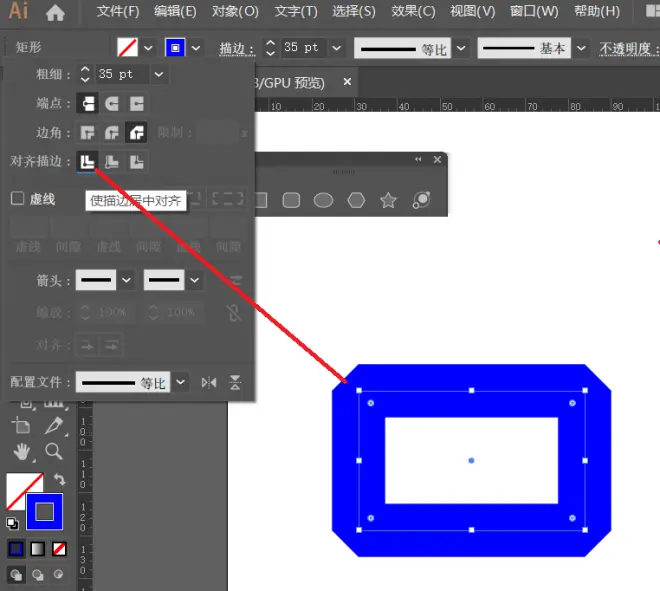
Task: Switch to draw behind mode
Action: pyautogui.click(x=37, y=575)
